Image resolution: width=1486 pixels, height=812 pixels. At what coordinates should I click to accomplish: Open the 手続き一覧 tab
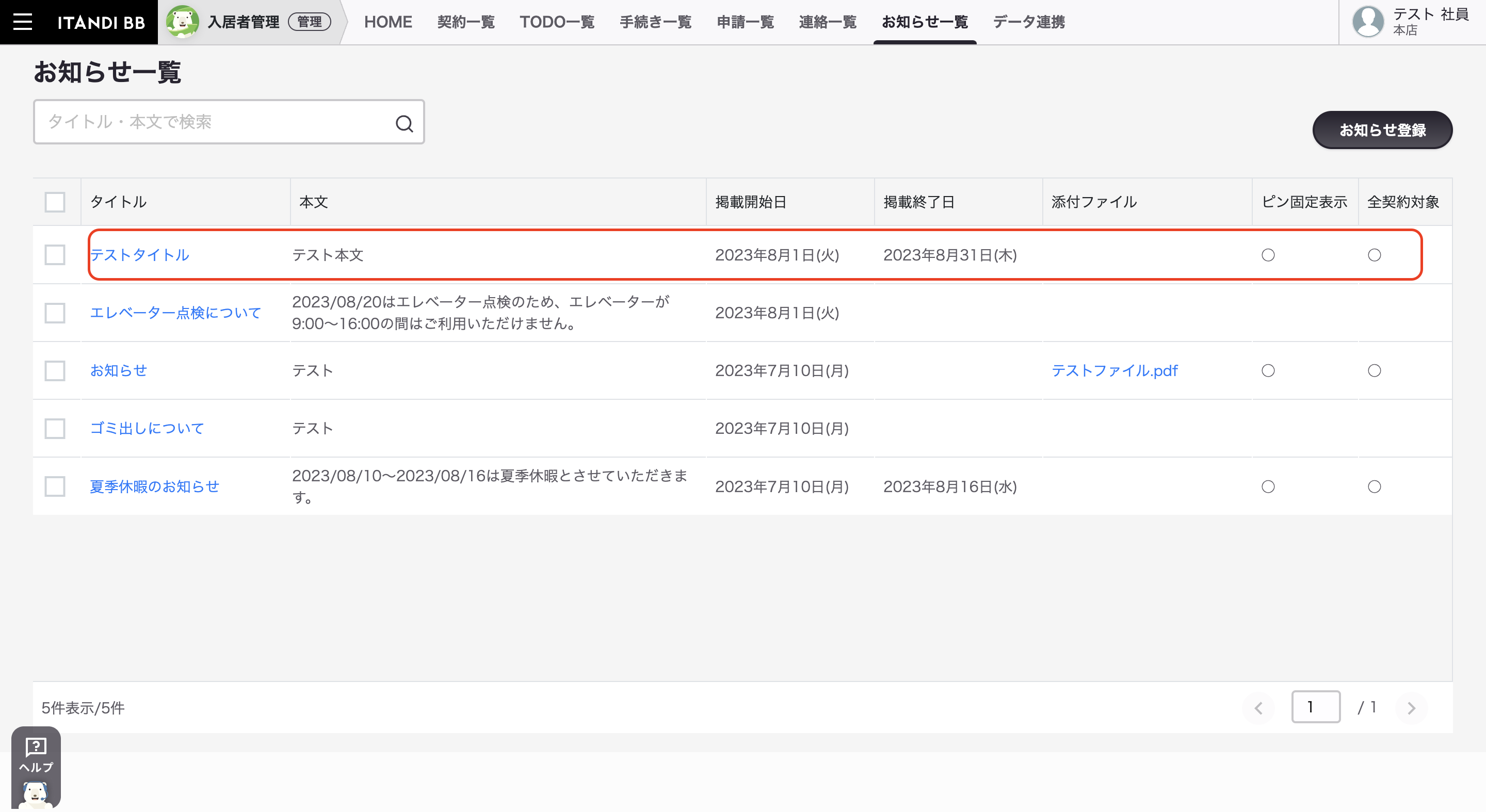[x=655, y=22]
